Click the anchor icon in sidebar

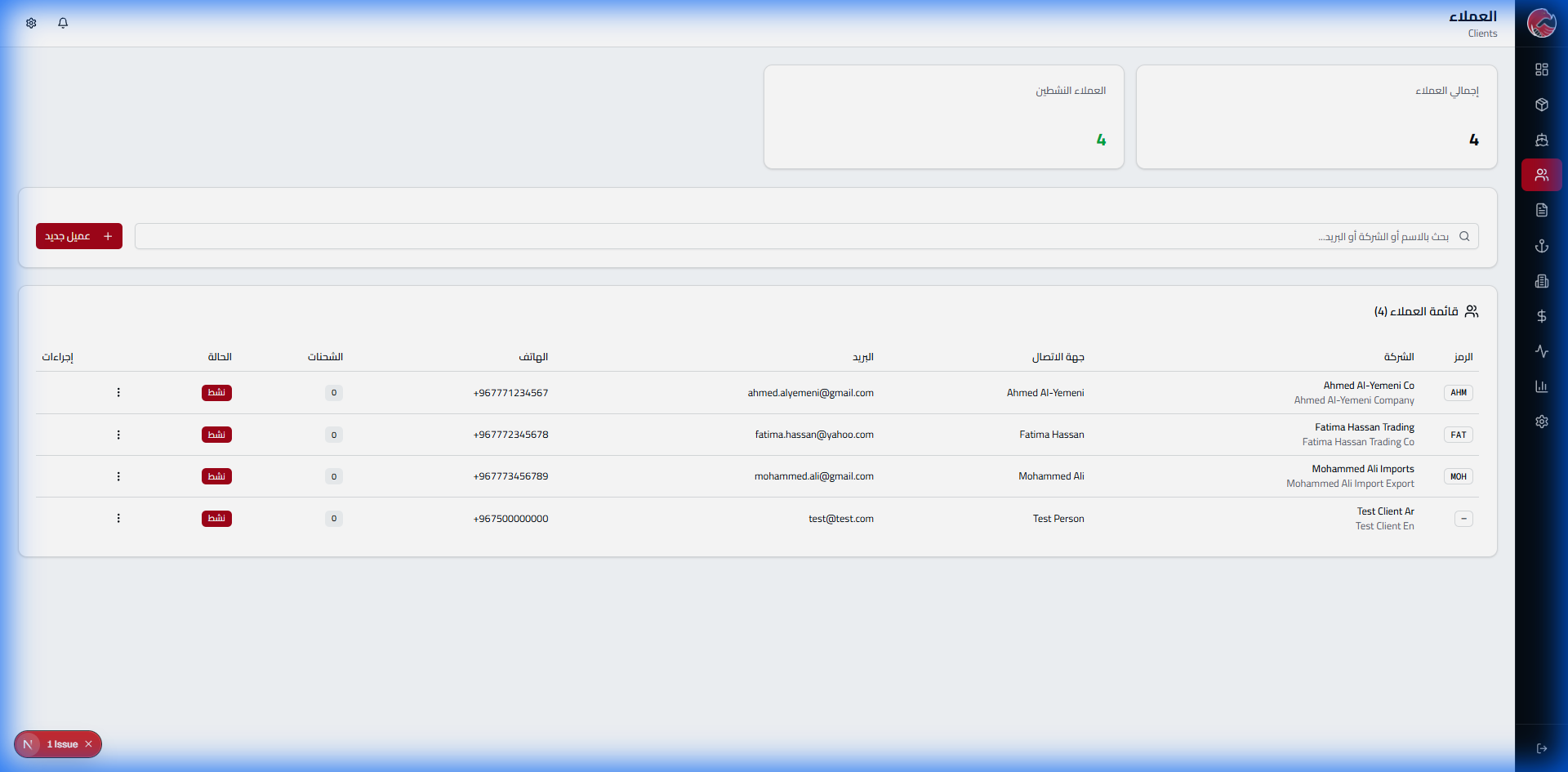pyautogui.click(x=1541, y=246)
